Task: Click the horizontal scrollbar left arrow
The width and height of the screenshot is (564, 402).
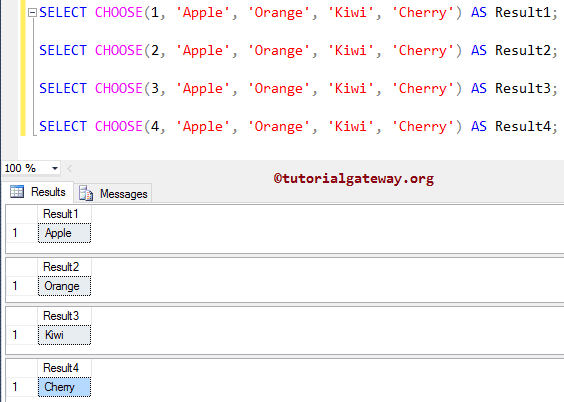Action: coord(69,168)
